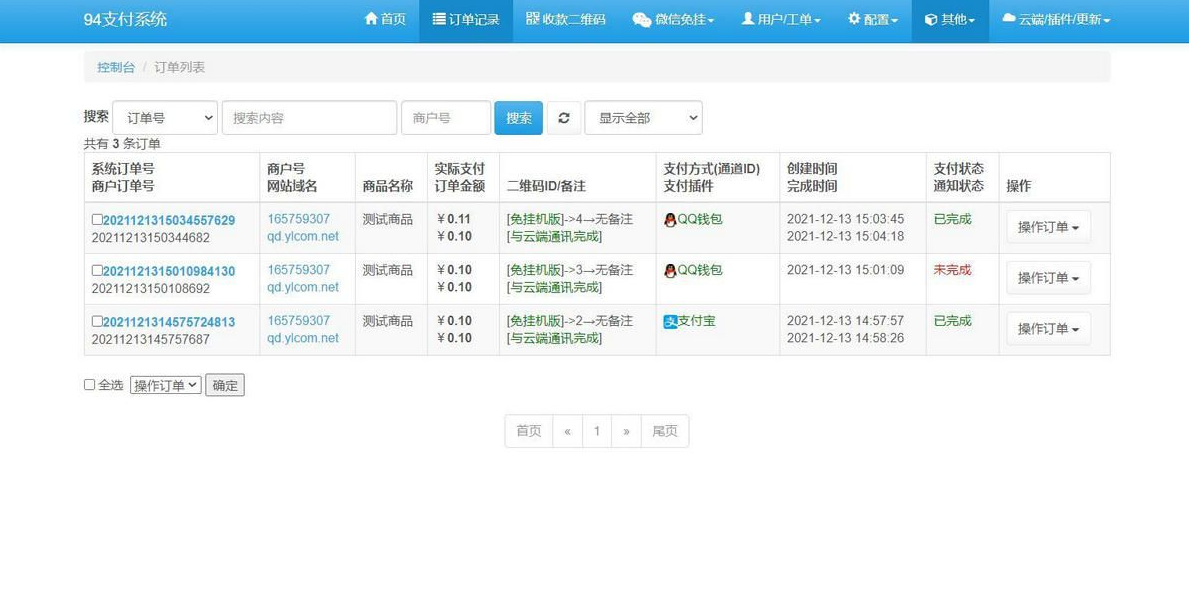Click merchant order number 20211213150344682

pos(151,237)
